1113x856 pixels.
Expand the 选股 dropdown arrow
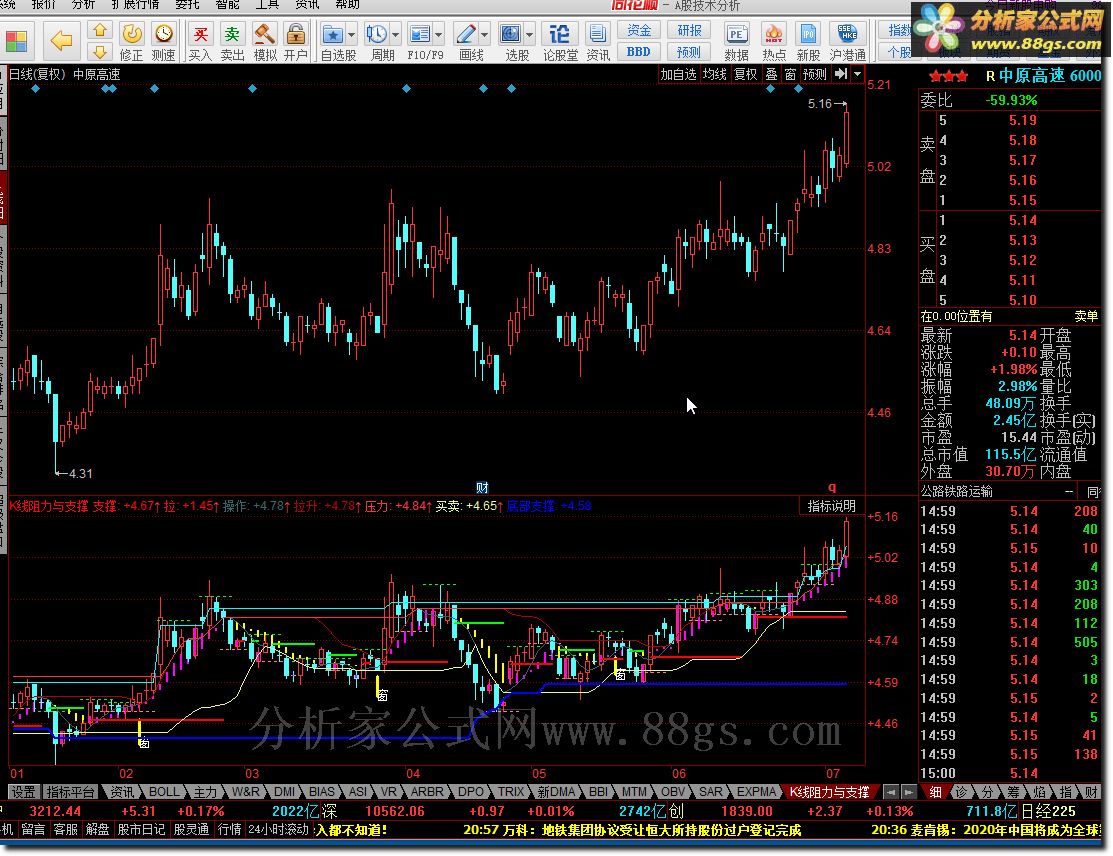[x=530, y=34]
